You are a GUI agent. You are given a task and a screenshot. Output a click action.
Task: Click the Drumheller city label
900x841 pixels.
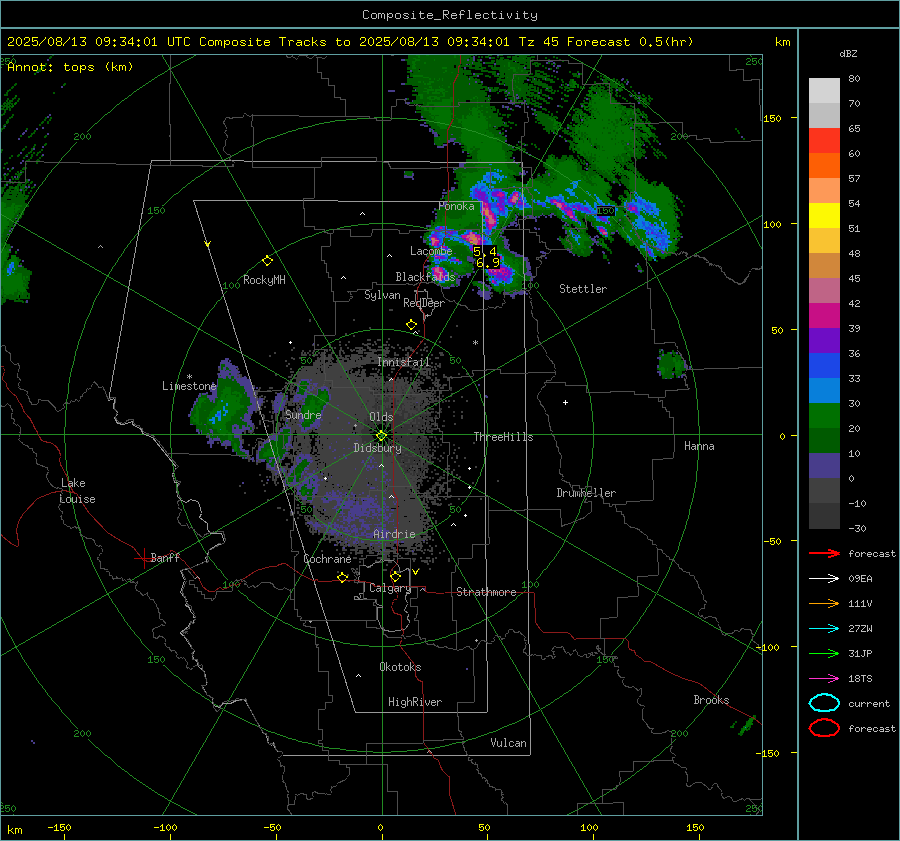[x=586, y=493]
